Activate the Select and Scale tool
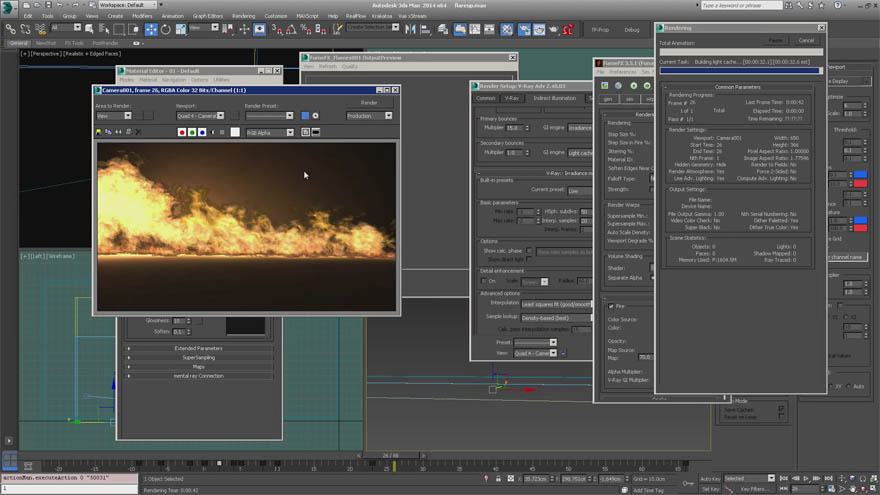Viewport: 880px width, 495px height. (181, 29)
